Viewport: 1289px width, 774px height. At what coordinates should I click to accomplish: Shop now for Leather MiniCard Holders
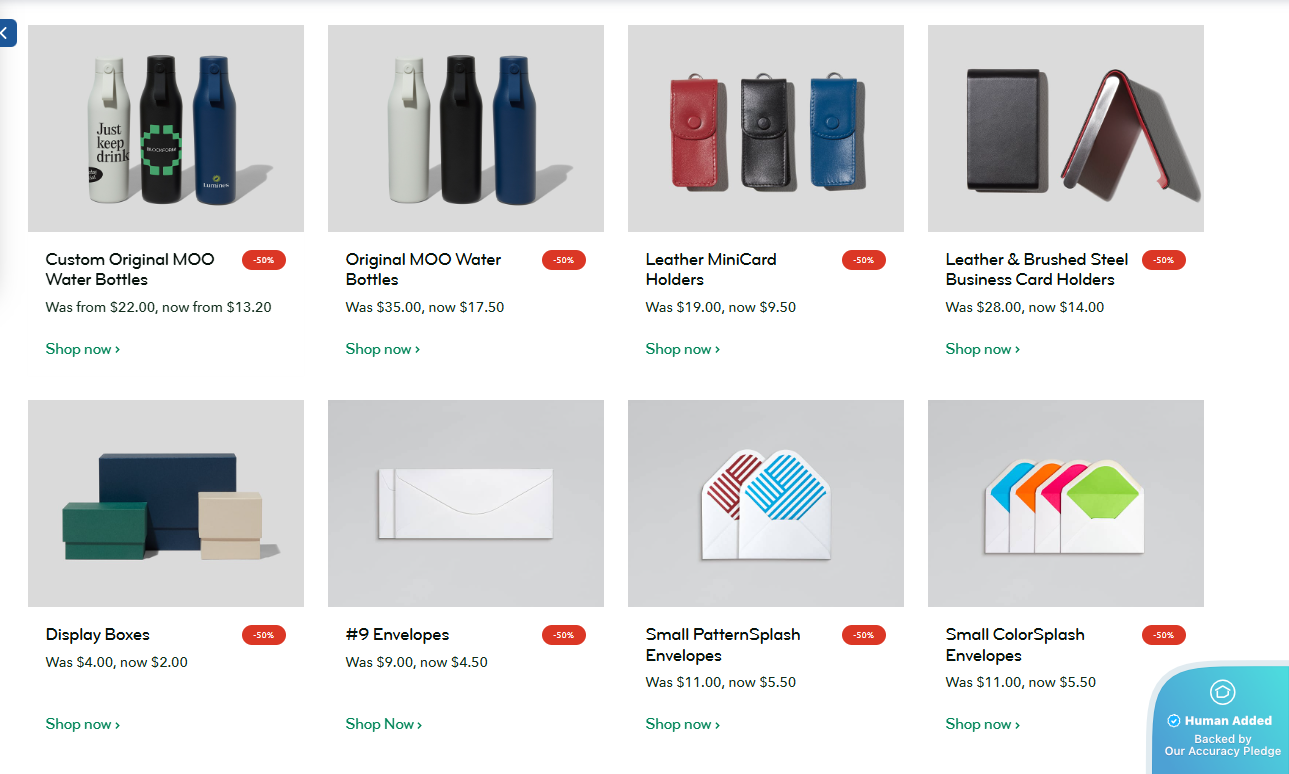pos(683,349)
